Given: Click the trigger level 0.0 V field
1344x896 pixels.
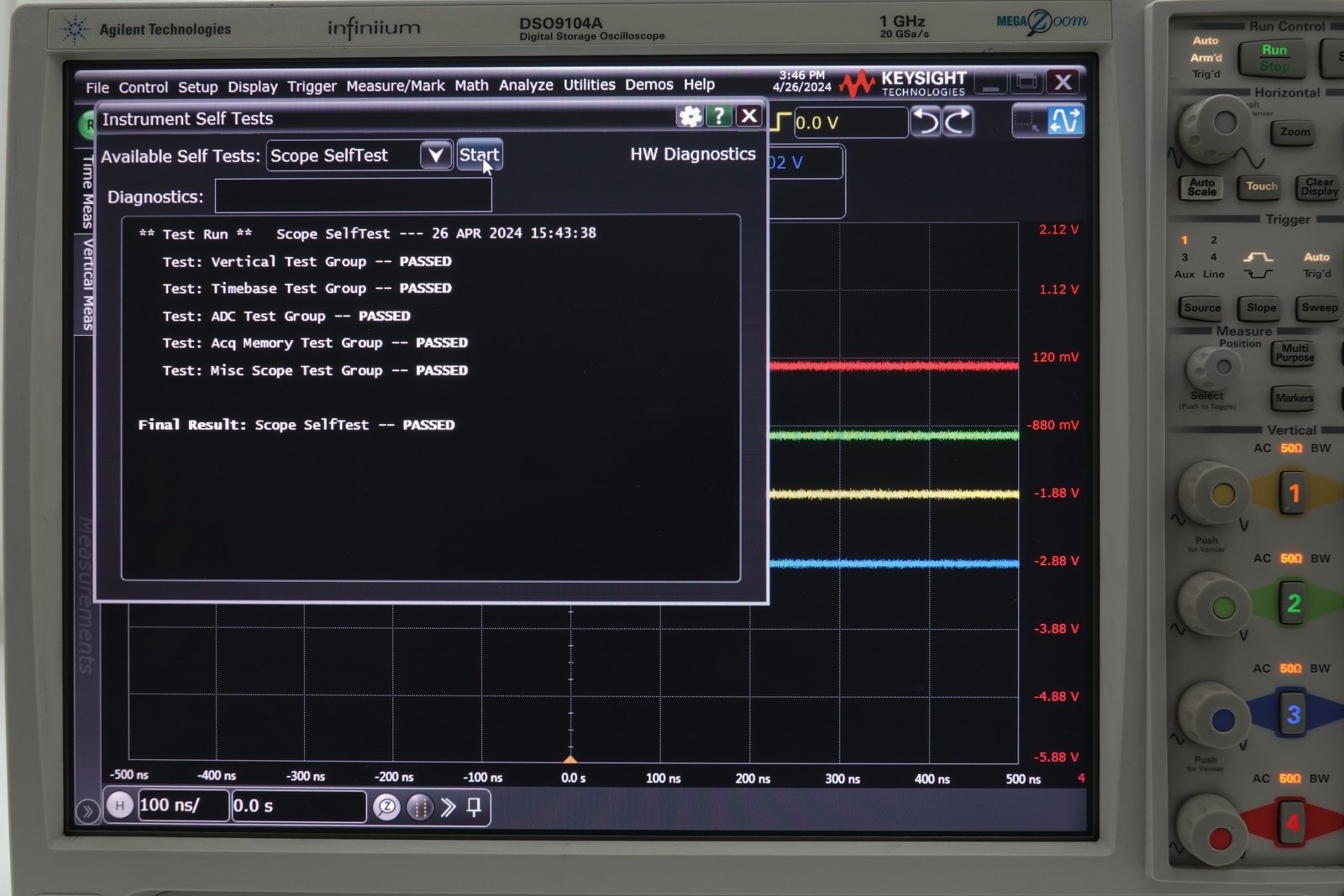Looking at the screenshot, I should tap(851, 123).
